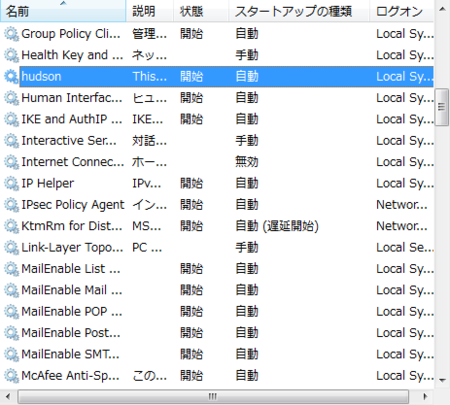Viewport: 450px width, 405px height.
Task: Click the 開始 status of IP Helper row
Action: (x=191, y=183)
